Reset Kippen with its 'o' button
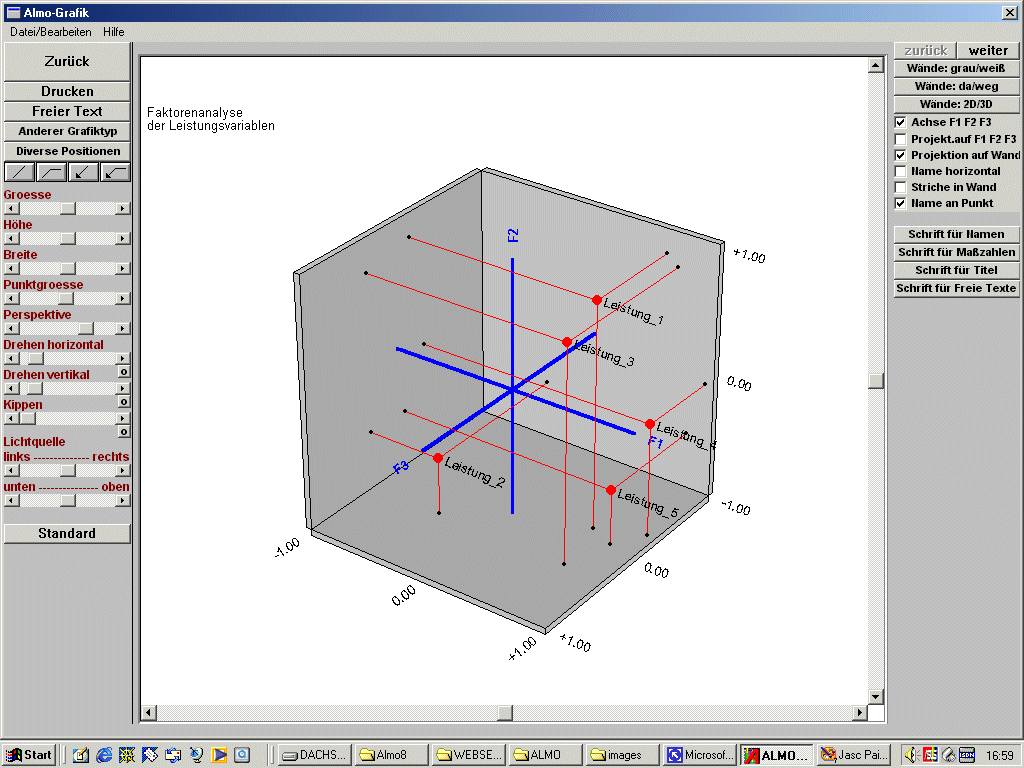The height and width of the screenshot is (768, 1024). point(123,431)
